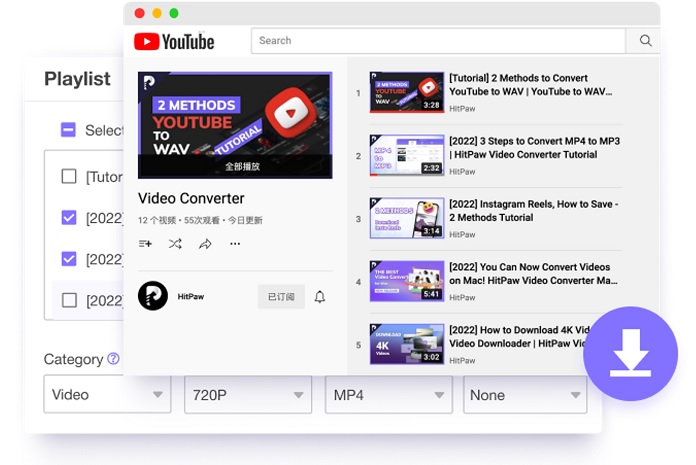Click the 'Playlist' heading text
696x465 pixels.
[77, 79]
